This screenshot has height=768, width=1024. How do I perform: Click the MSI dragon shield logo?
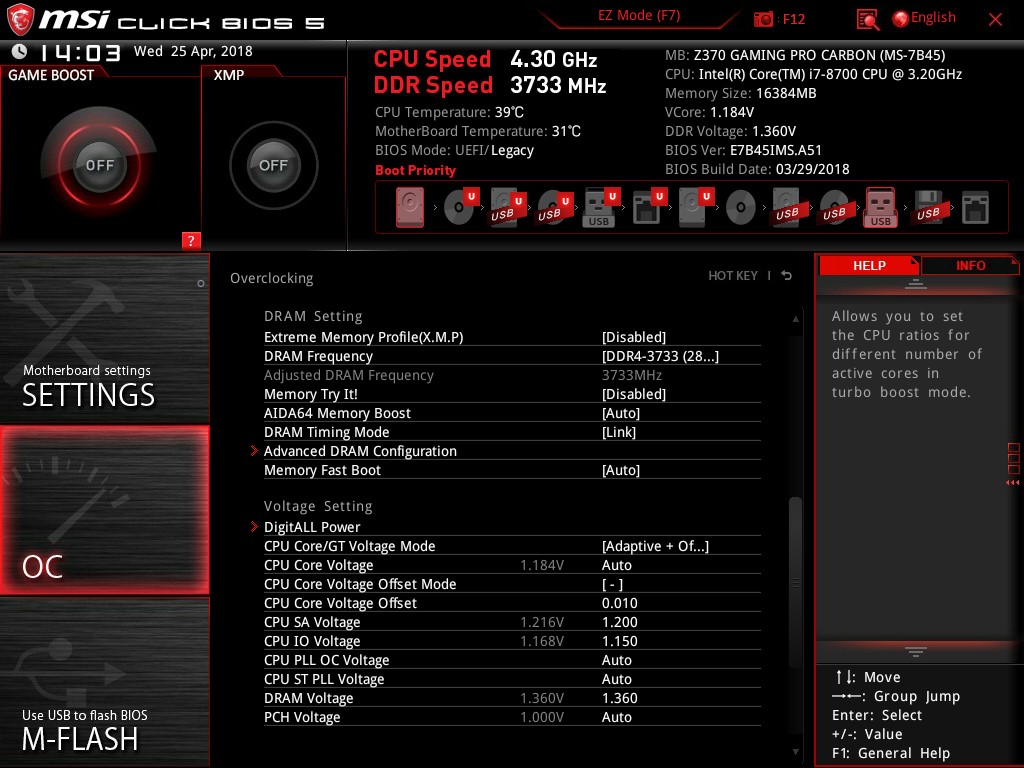pos(20,20)
